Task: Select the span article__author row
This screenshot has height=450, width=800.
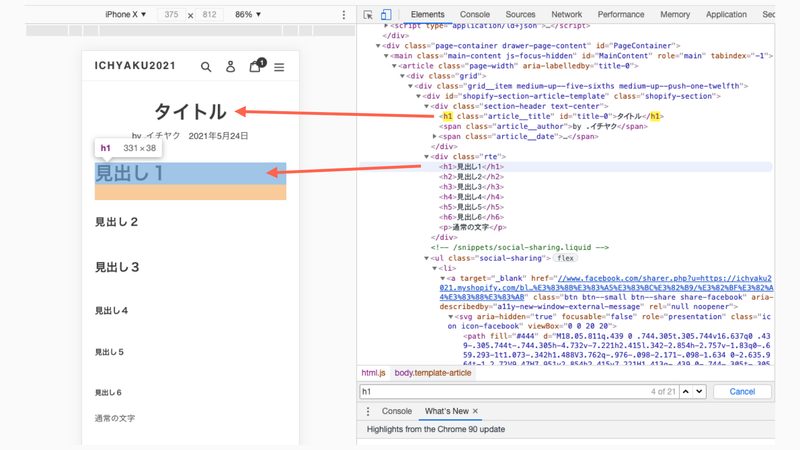Action: (543, 127)
